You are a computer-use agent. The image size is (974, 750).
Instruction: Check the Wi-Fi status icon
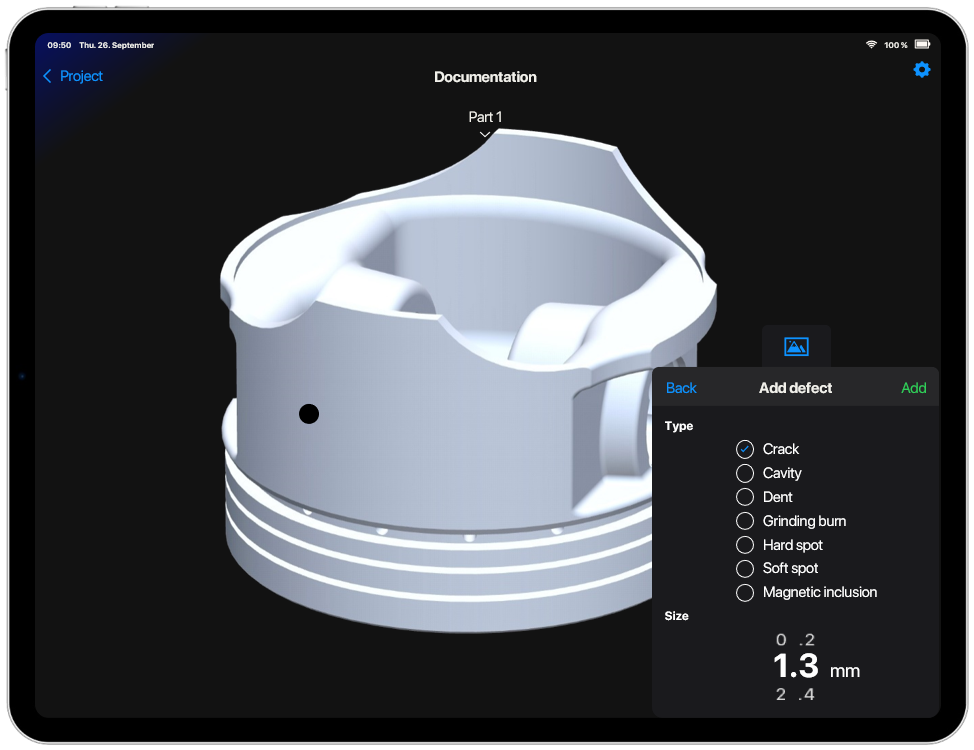pos(871,45)
